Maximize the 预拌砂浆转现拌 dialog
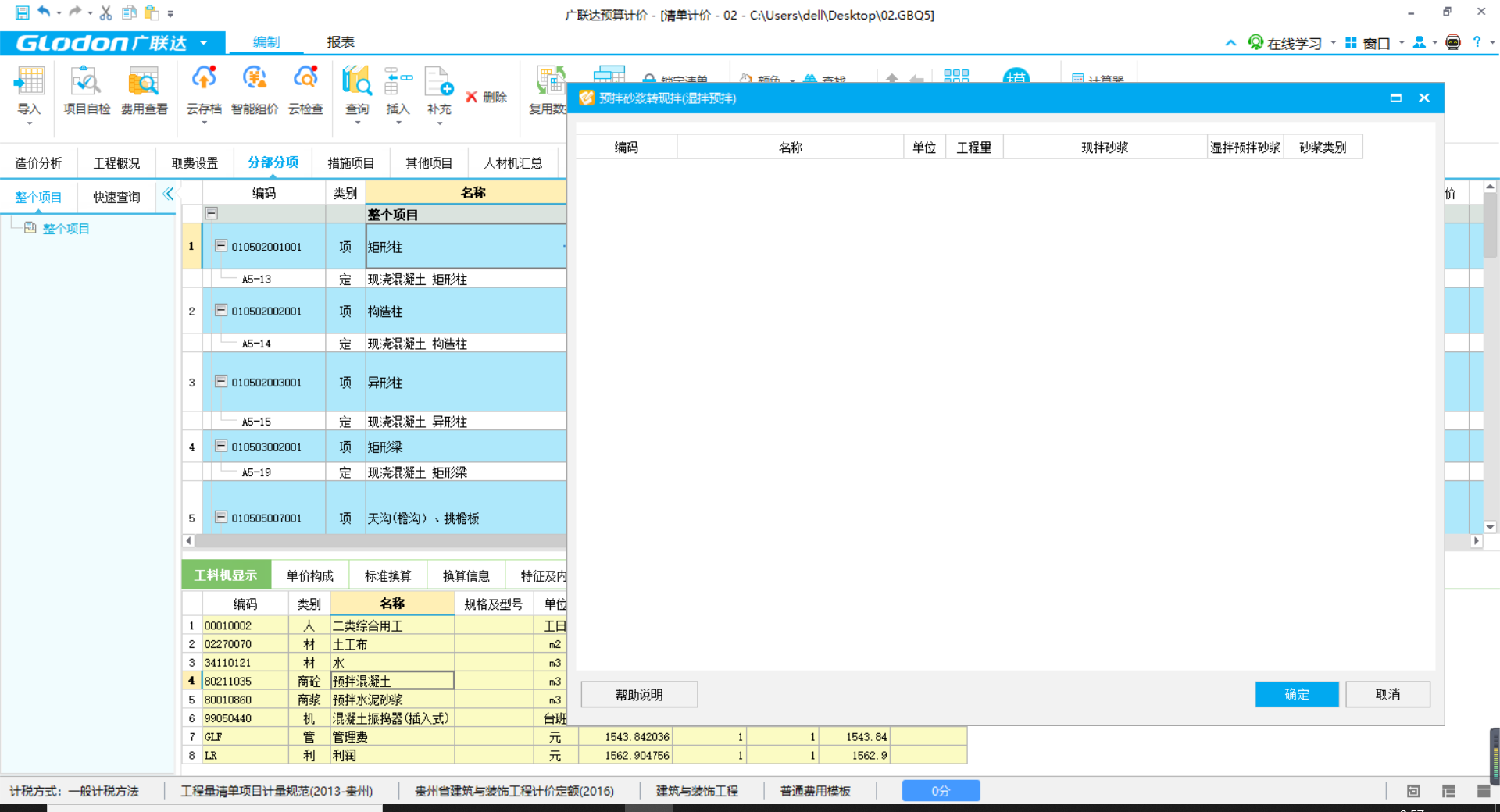The image size is (1500, 812). tap(1395, 98)
